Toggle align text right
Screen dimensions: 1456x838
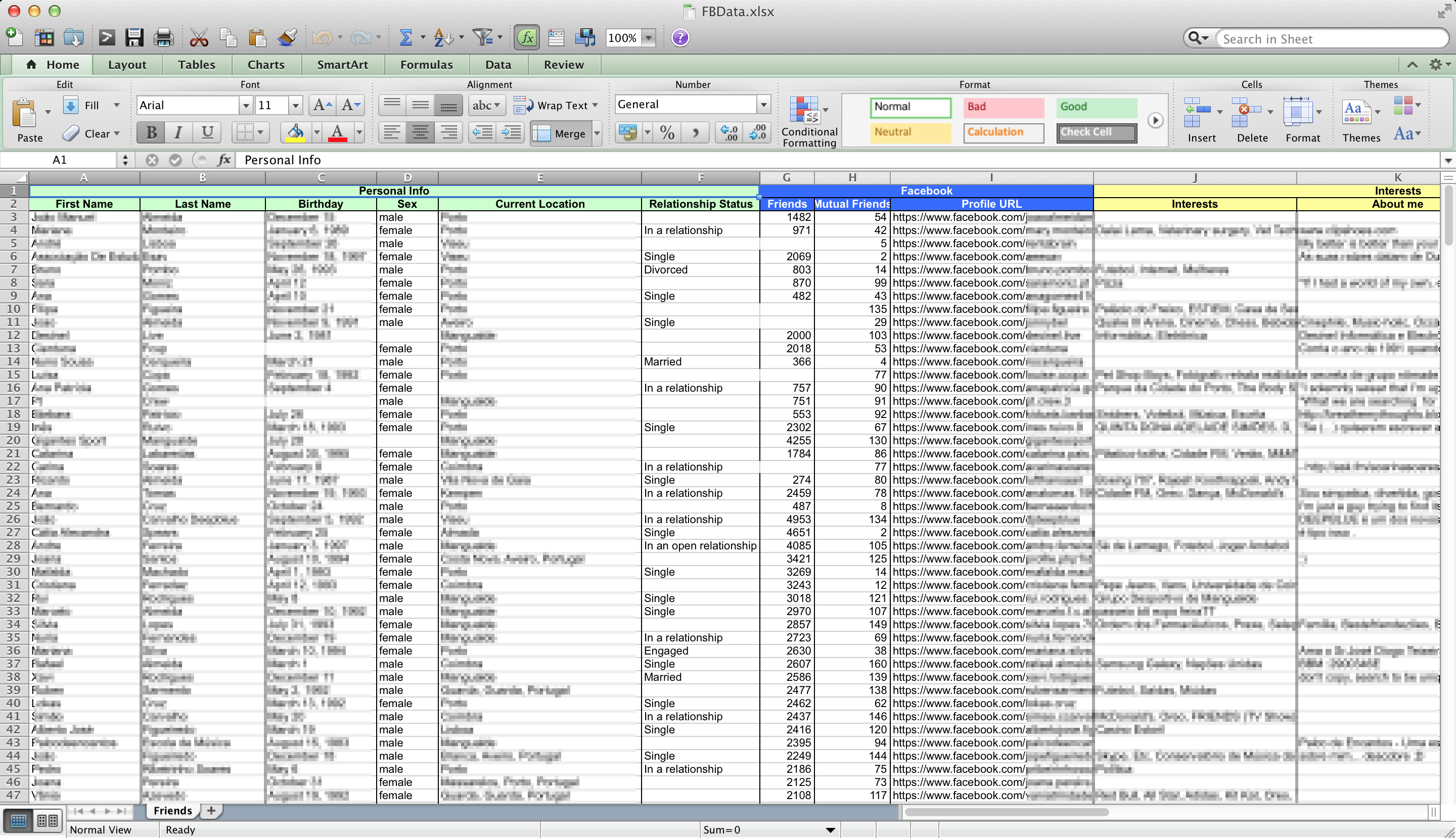click(449, 133)
